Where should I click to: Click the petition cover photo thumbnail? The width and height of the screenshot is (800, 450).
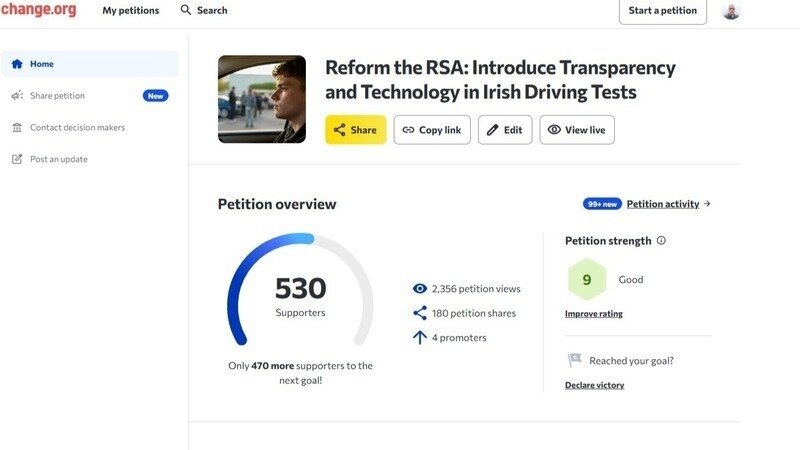pos(262,99)
